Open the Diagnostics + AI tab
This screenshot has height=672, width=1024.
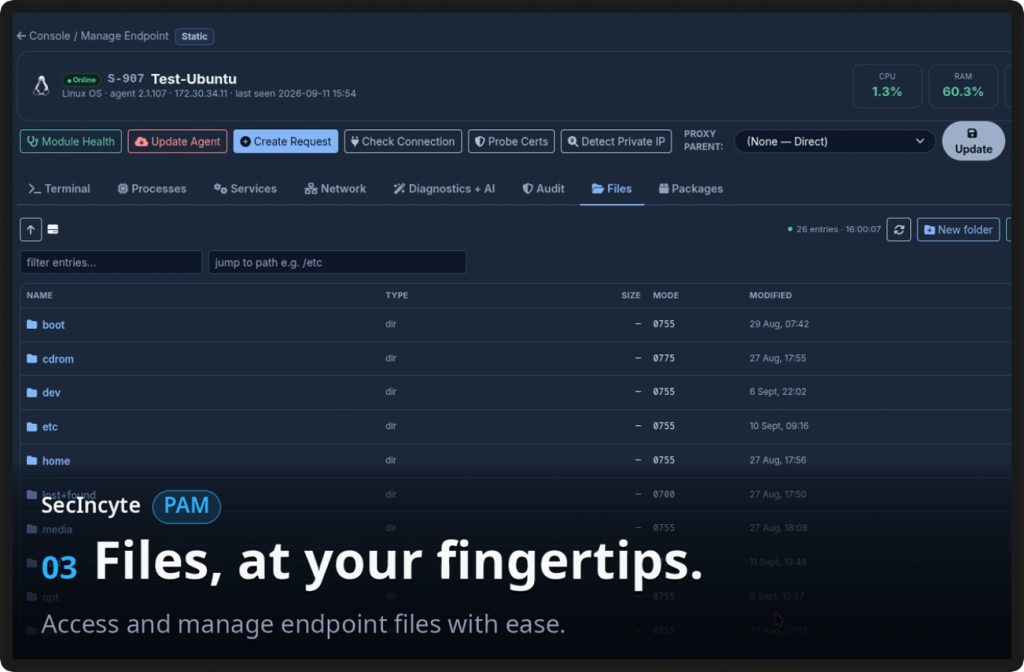click(444, 189)
